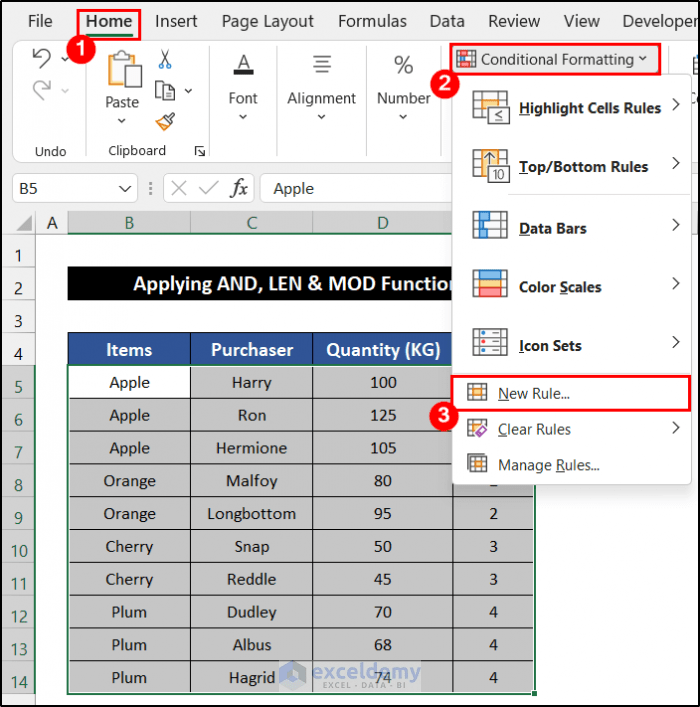Viewport: 700px width, 707px height.
Task: Choose Manage Rules menu entry
Action: [x=571, y=464]
